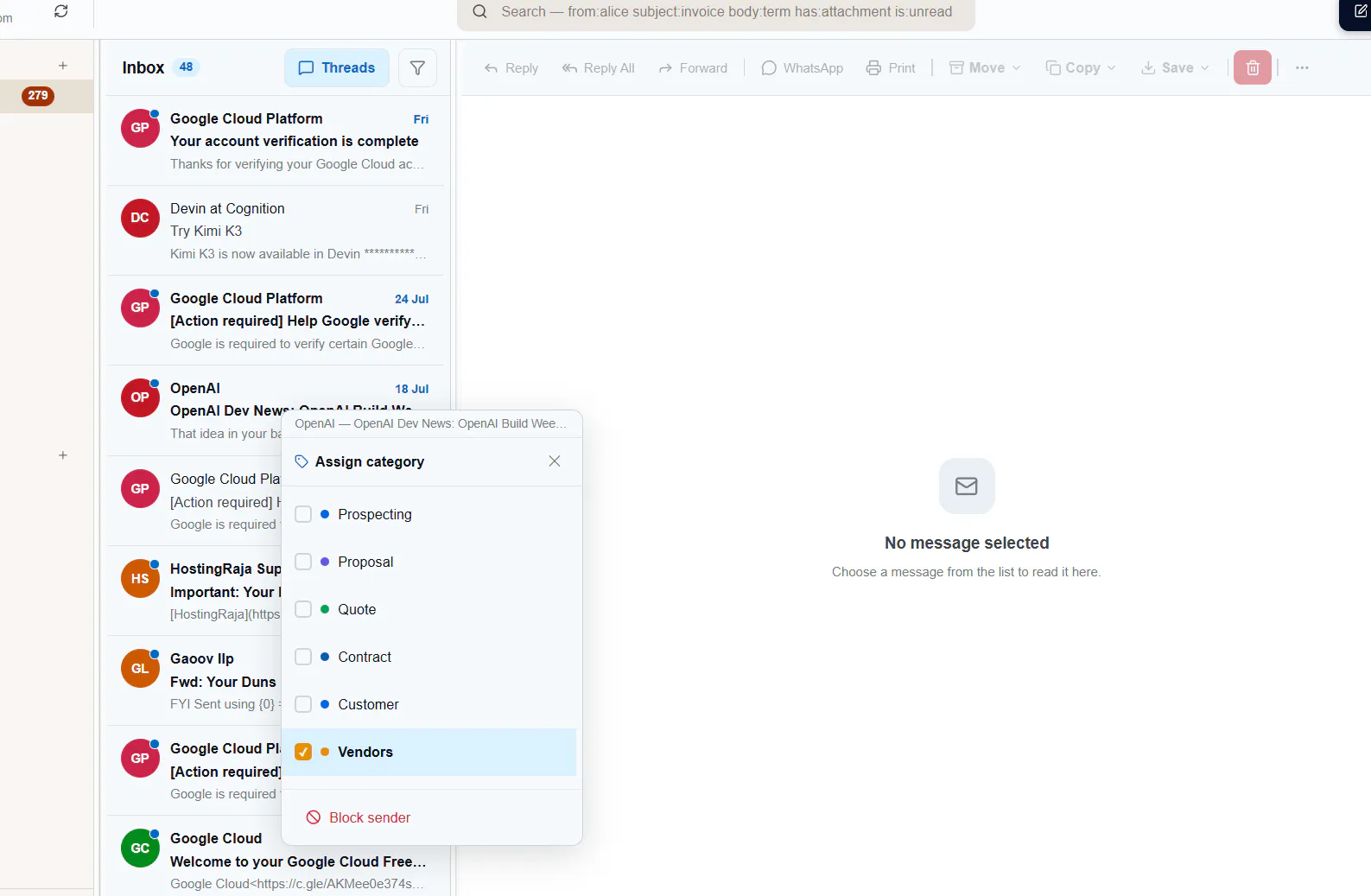This screenshot has width=1371, height=896.
Task: Delete message with the trash button
Action: 1252,67
